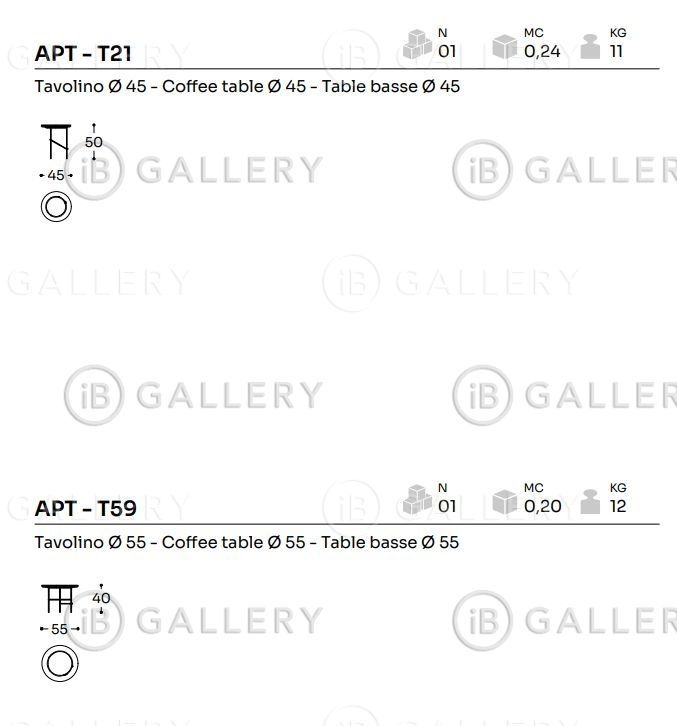677x726 pixels.
Task: Click the 55 width dimension label
Action: tap(59, 629)
